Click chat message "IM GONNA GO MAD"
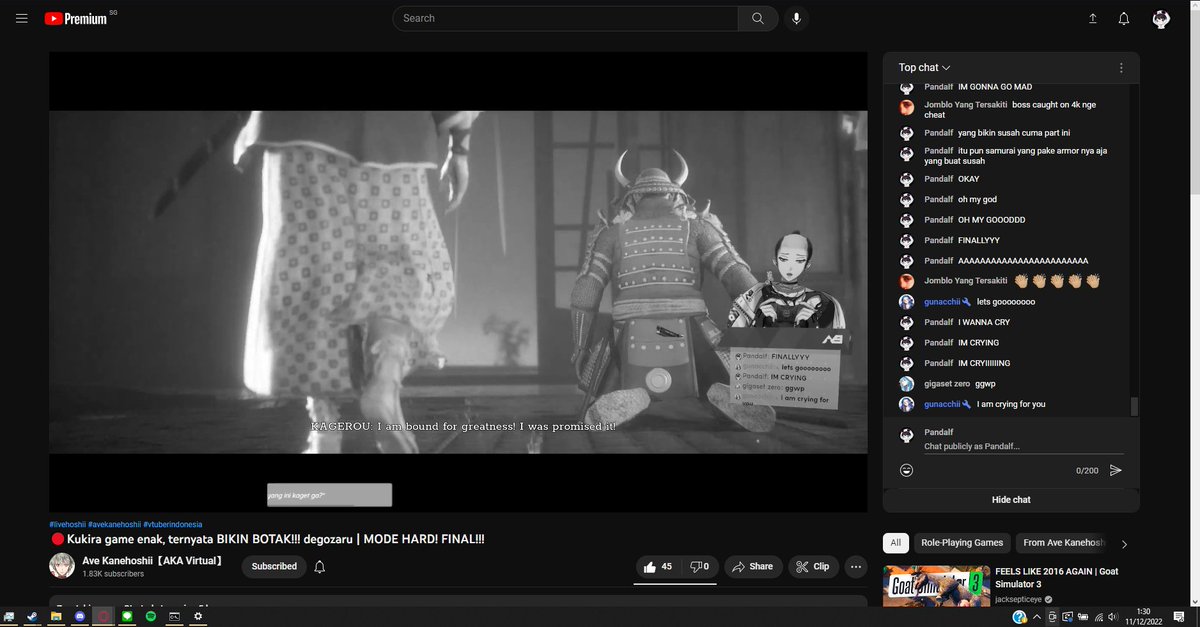Viewport: 1200px width, 627px height. pyautogui.click(x=995, y=87)
